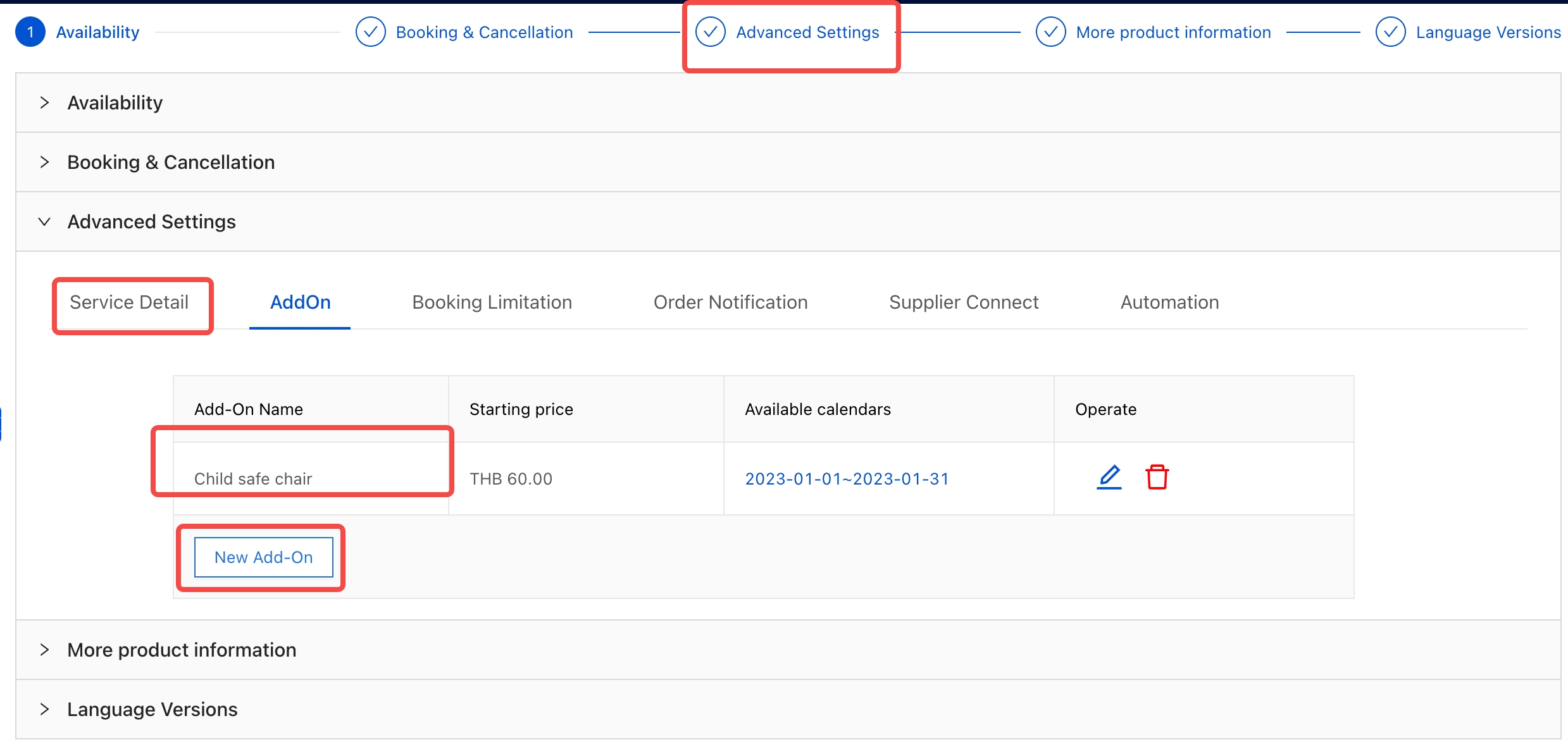The image size is (1568, 754).
Task: Delete Child safe chair with trash icon
Action: pyautogui.click(x=1157, y=477)
